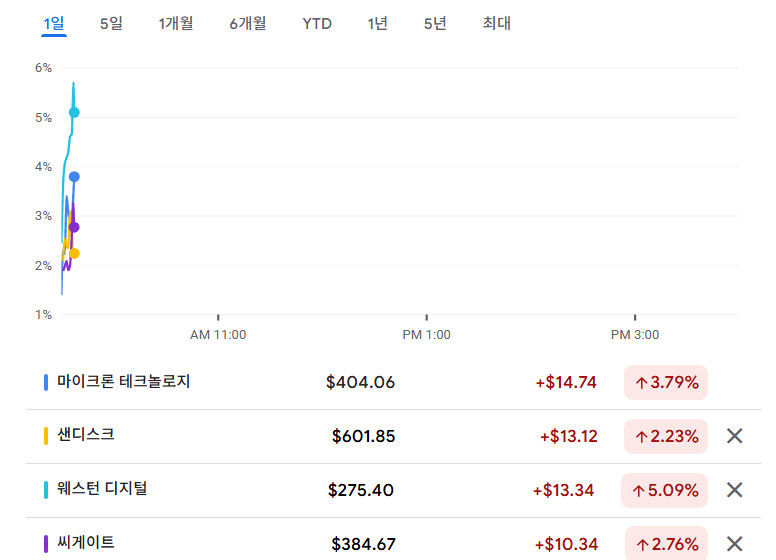Open the 마이크론 테크놀로지 stock link

pos(123,381)
